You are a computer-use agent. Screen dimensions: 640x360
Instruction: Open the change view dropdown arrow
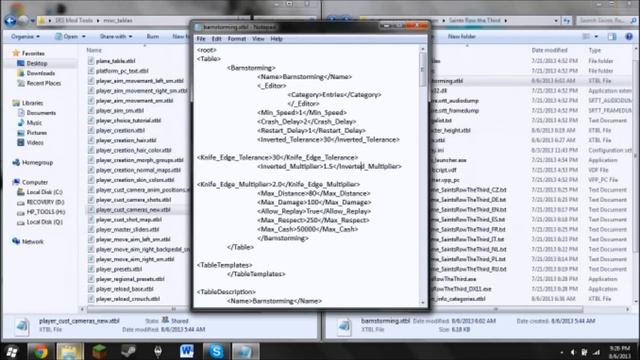596,36
